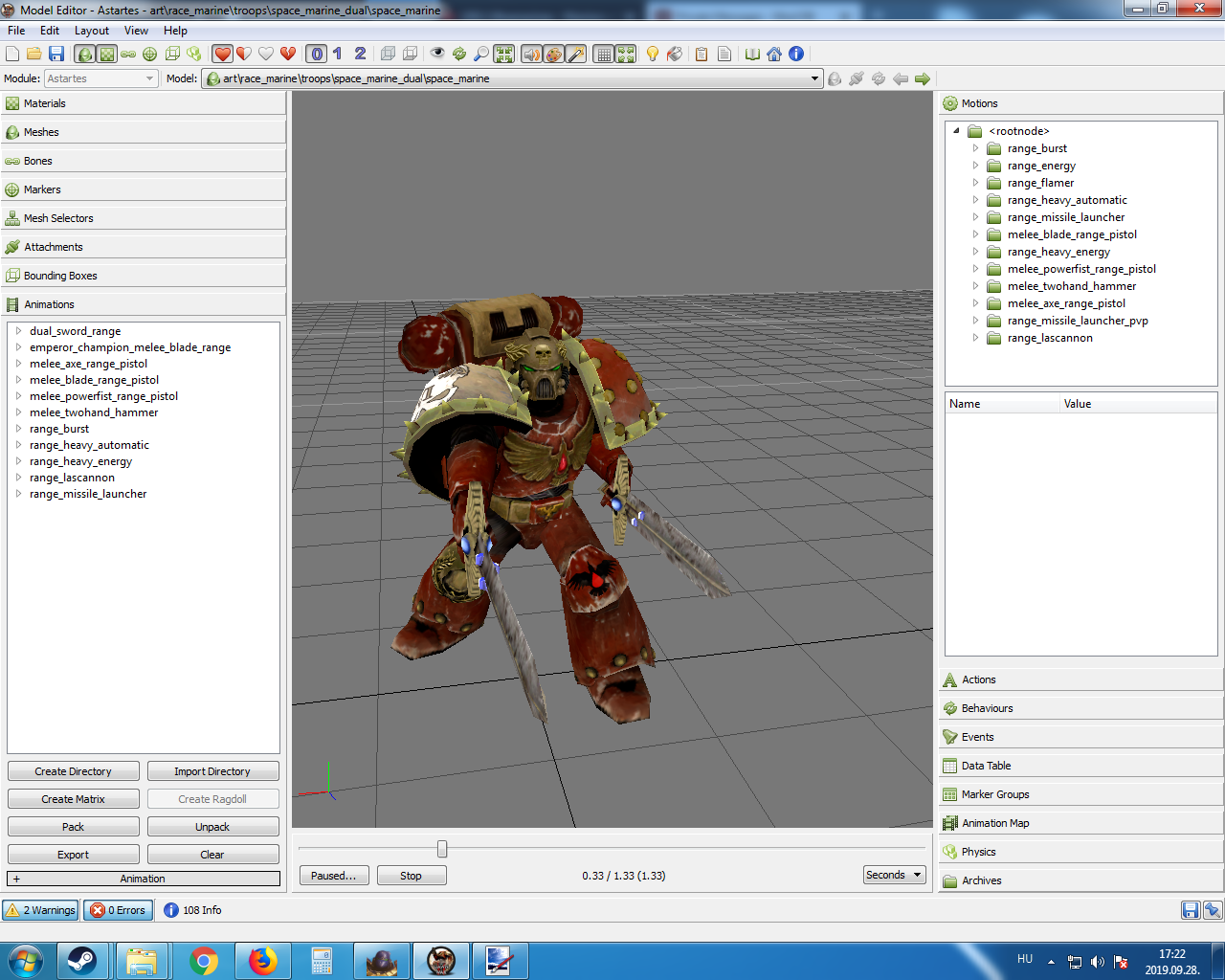Expand the range_lascannon motions folder

click(975, 338)
